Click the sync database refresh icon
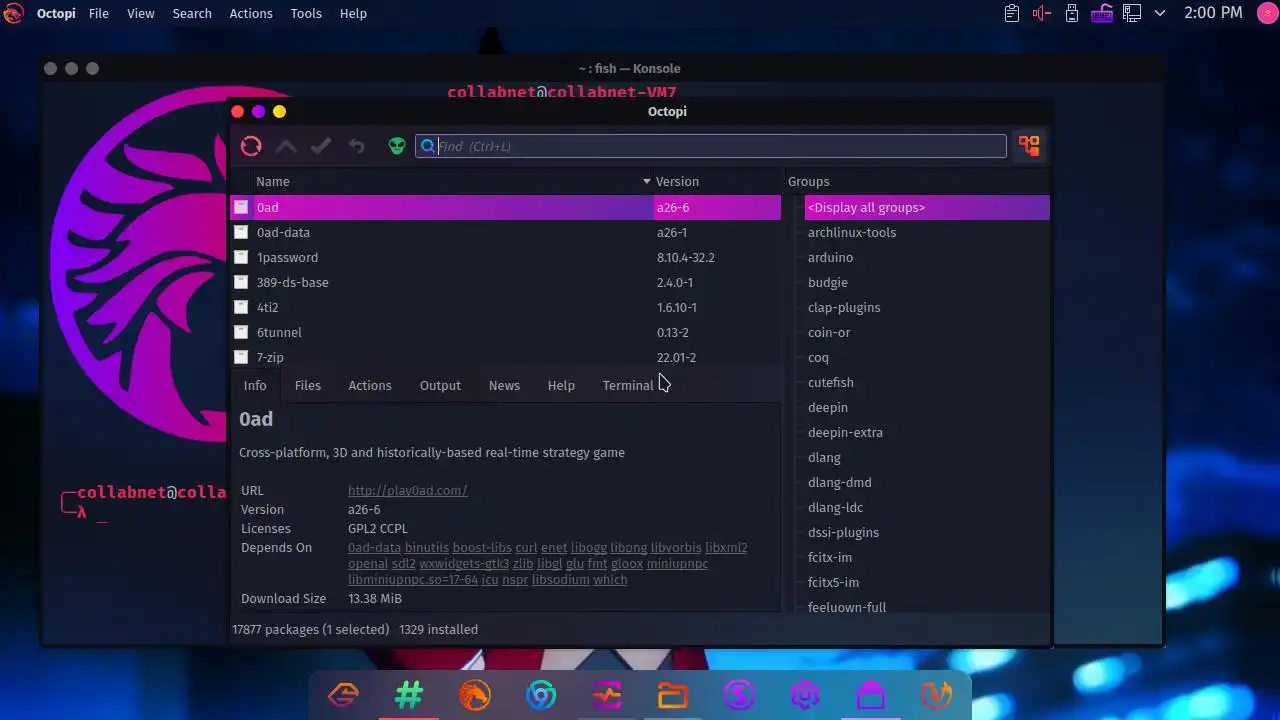 point(251,146)
